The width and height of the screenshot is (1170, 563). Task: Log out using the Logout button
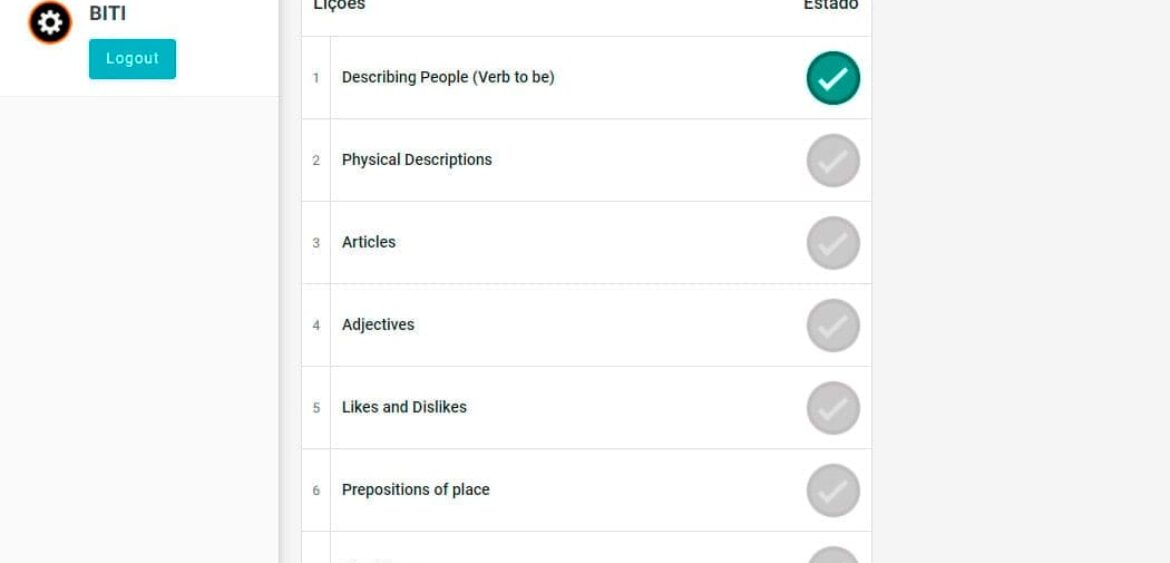pyautogui.click(x=132, y=59)
